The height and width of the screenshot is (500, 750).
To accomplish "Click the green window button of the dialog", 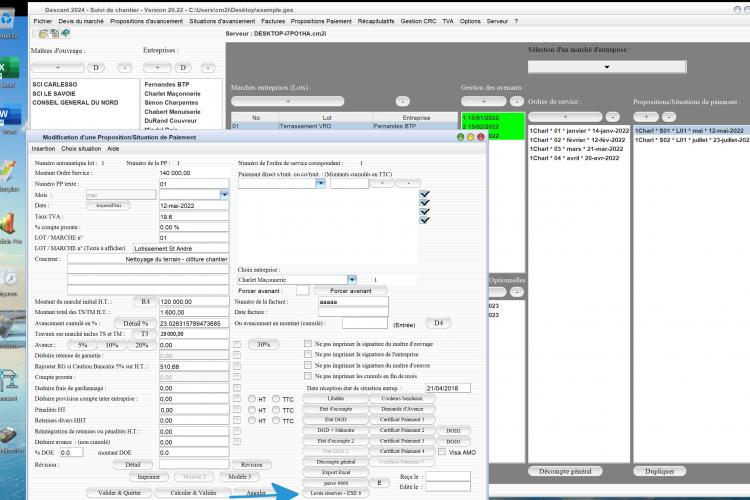I will (460, 137).
